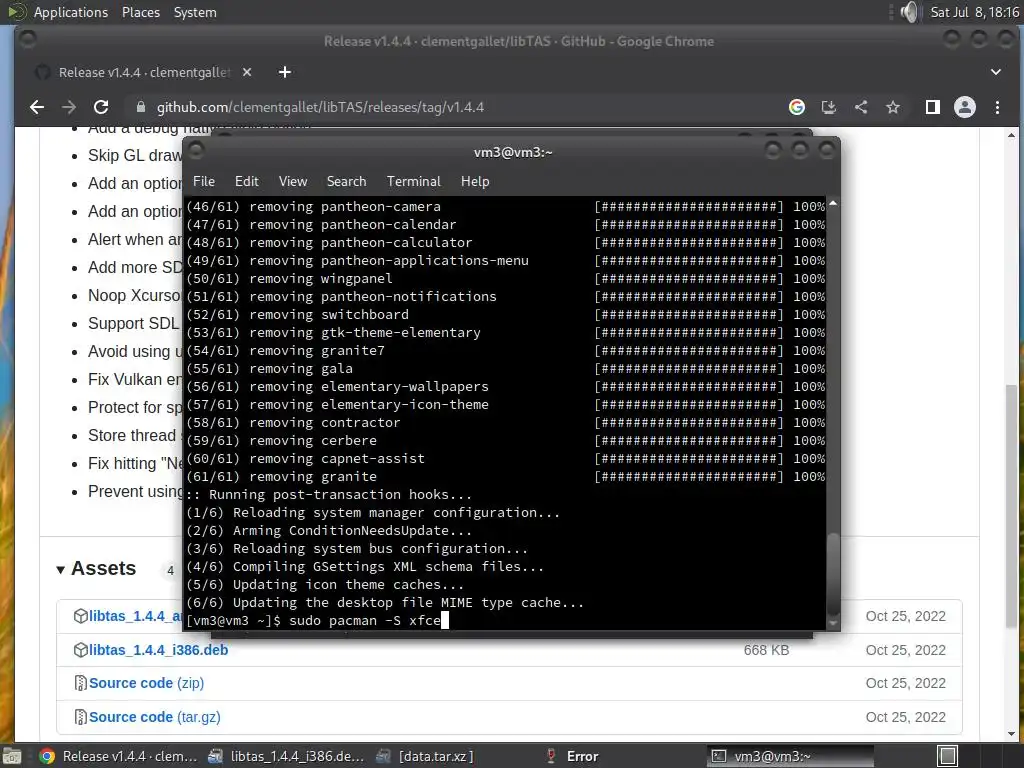Collapse the Assets section triangle
The image size is (1024, 768).
pyautogui.click(x=60, y=569)
